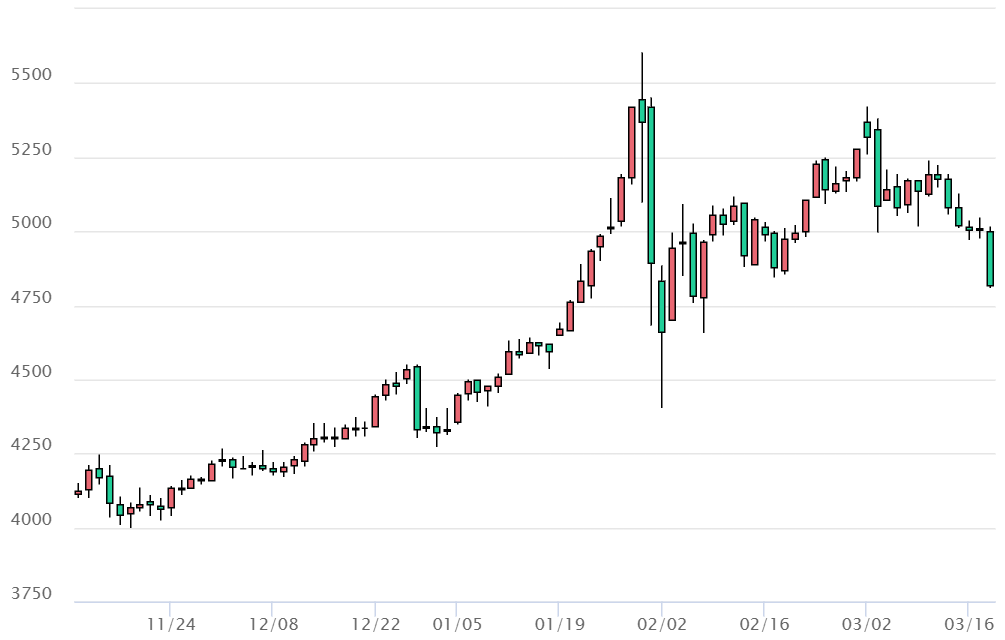Select the 01/05 date on the time axis
The height and width of the screenshot is (640, 1005).
[457, 625]
